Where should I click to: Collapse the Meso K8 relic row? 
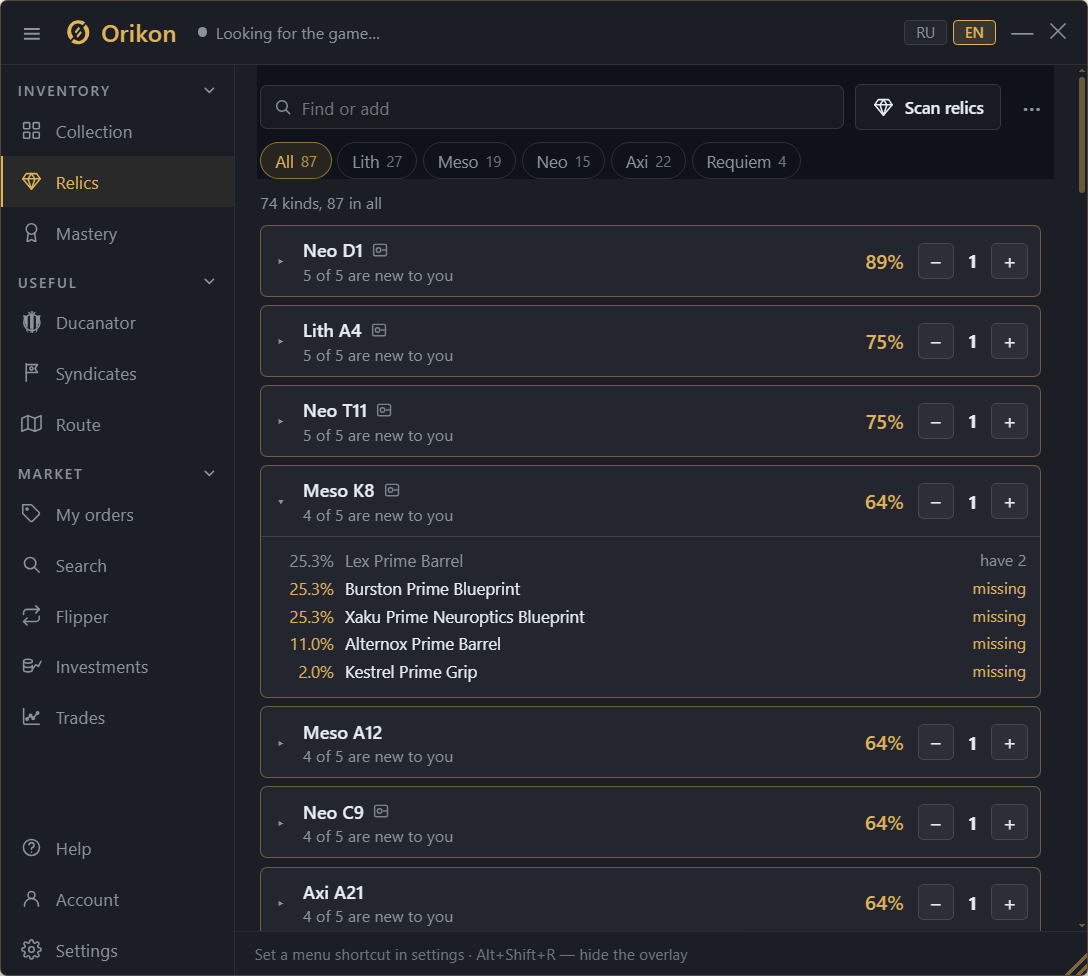tap(280, 502)
